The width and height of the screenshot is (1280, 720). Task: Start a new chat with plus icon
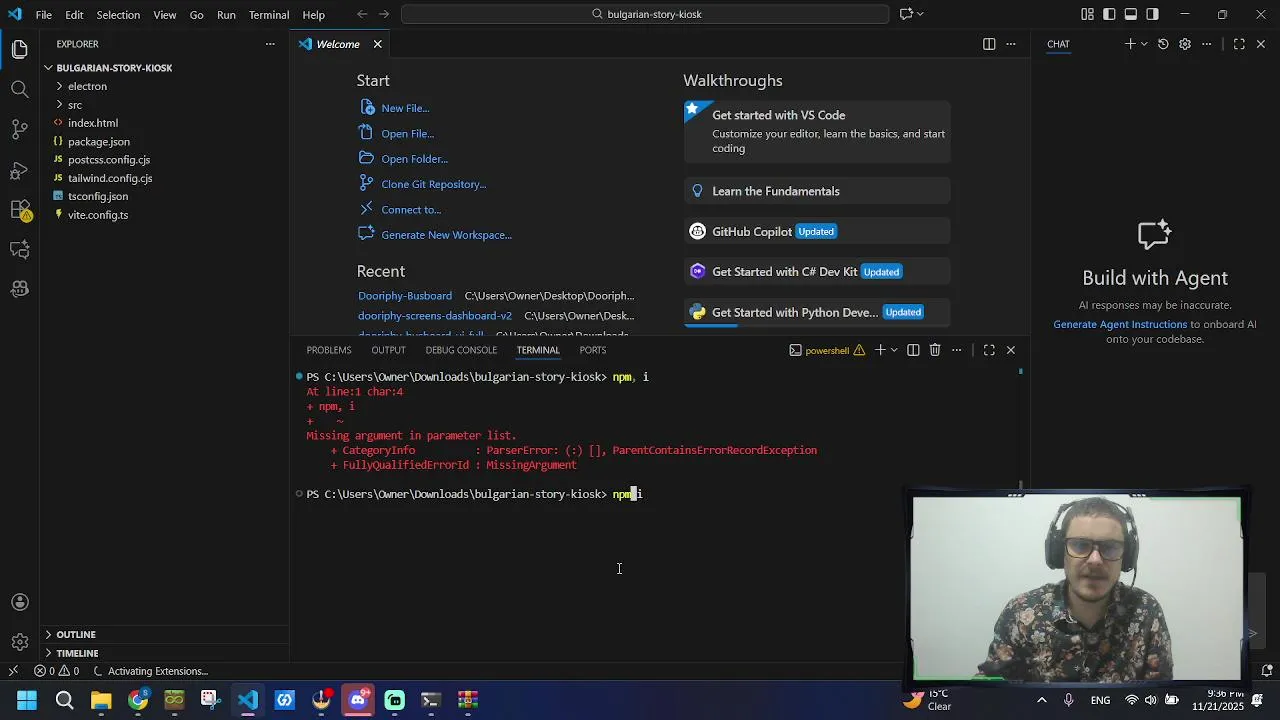coord(1130,44)
